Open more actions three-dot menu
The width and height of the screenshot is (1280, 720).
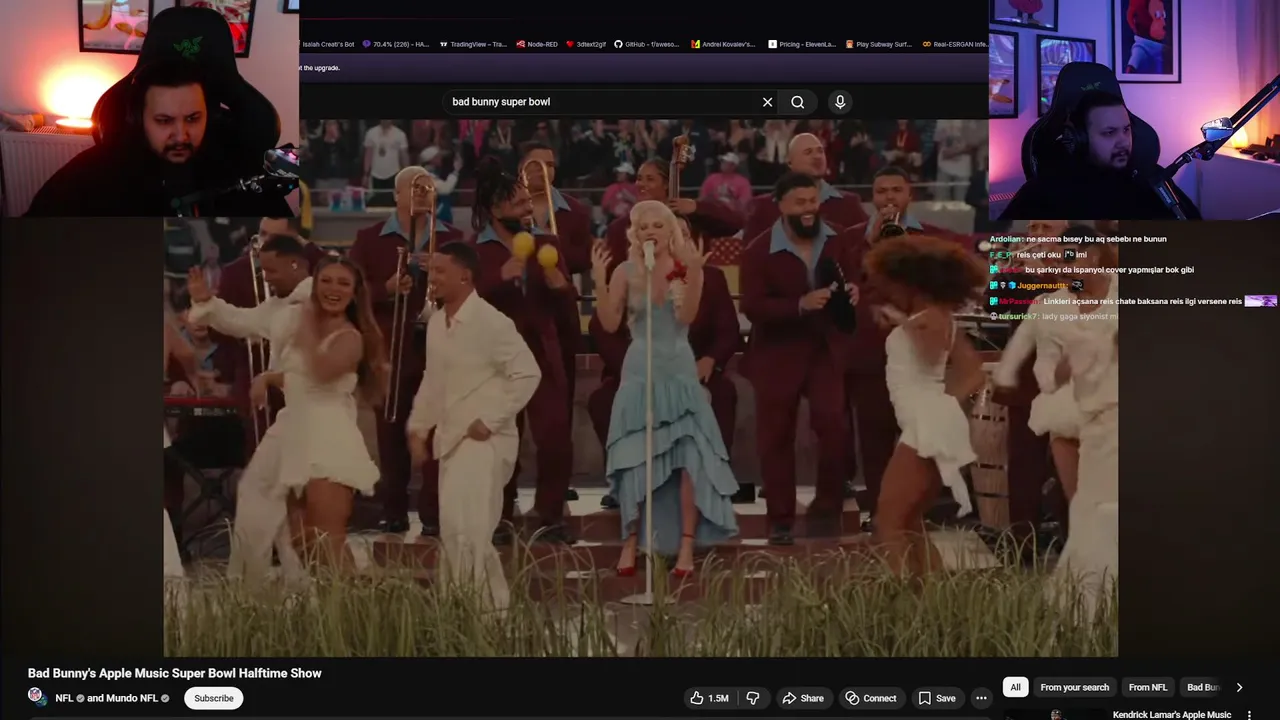[981, 698]
